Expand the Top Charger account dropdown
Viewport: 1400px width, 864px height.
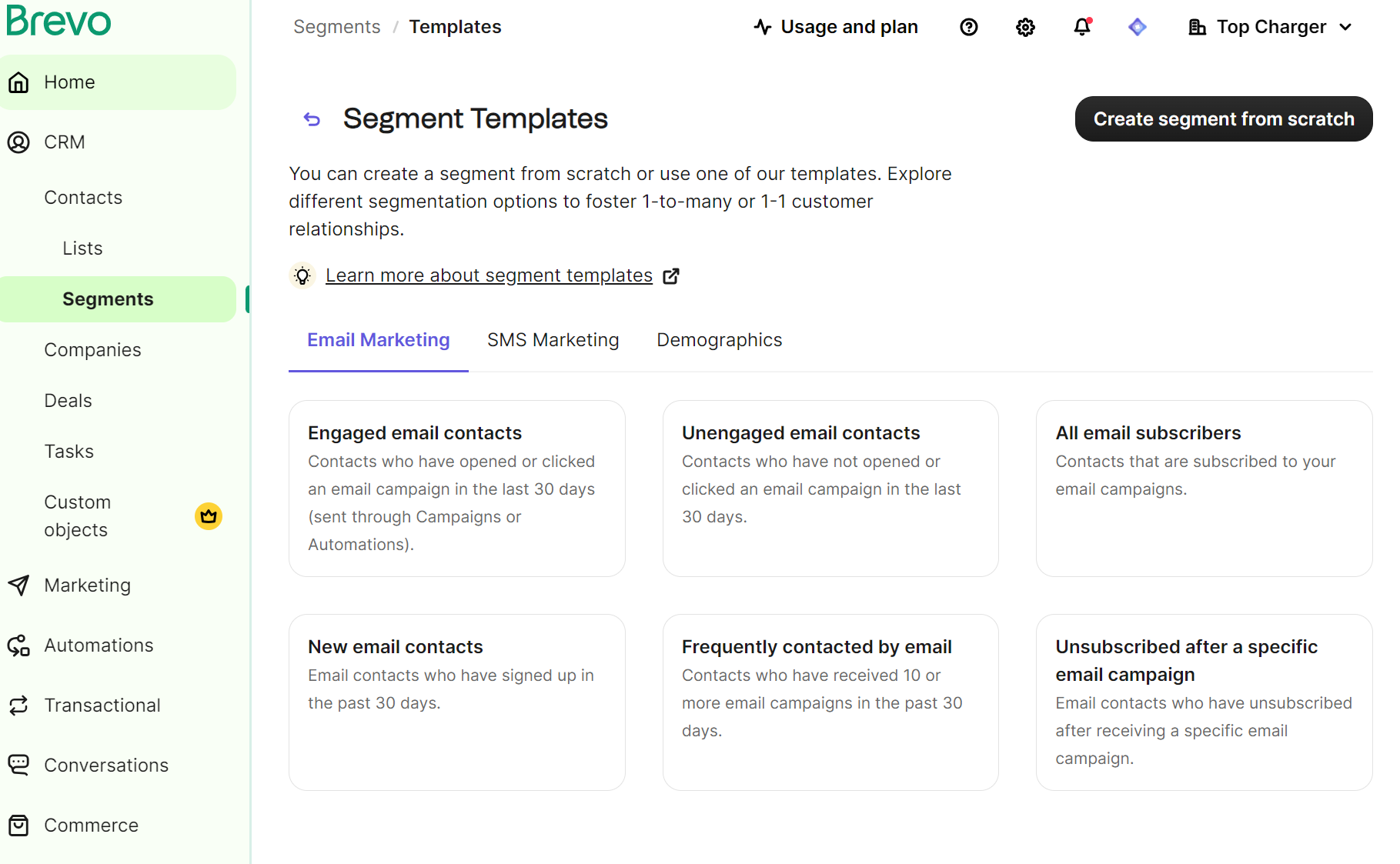pos(1269,26)
